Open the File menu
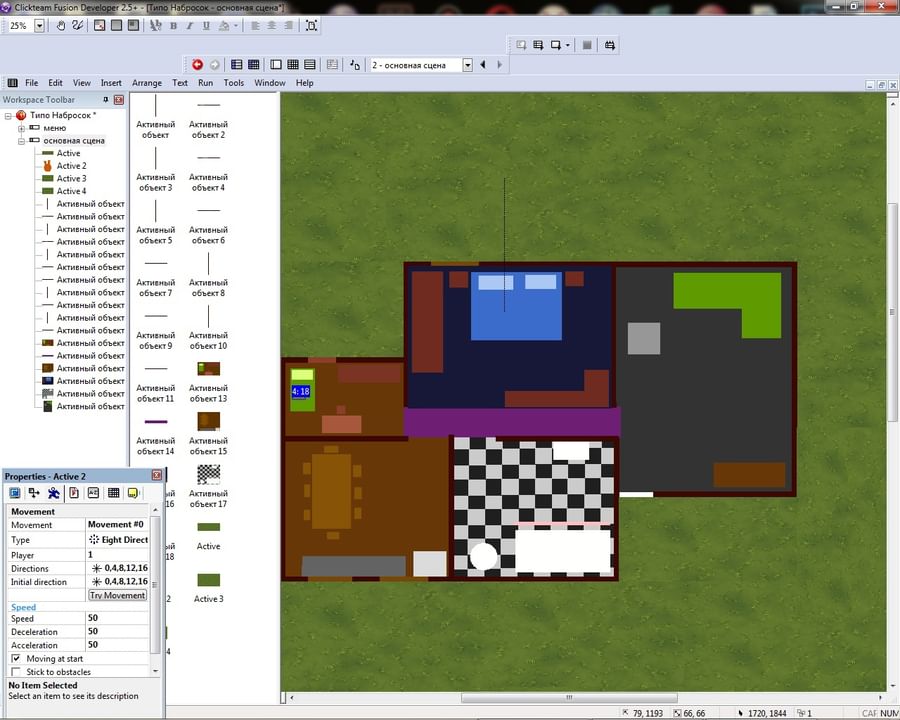This screenshot has width=900, height=720. pyautogui.click(x=32, y=83)
